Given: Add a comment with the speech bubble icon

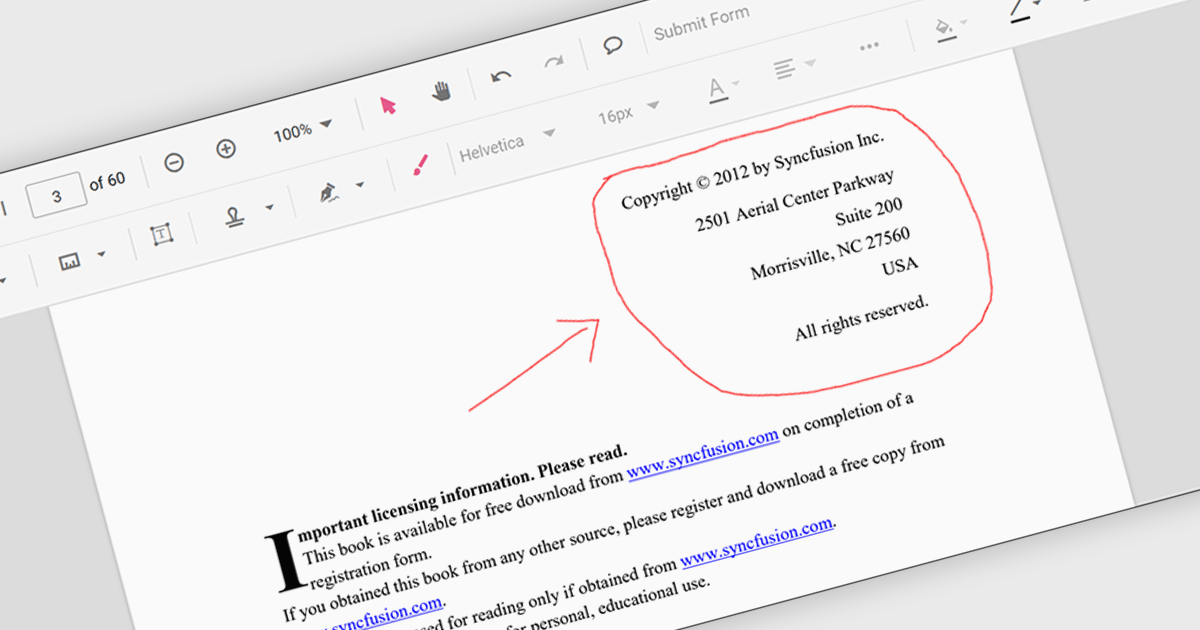Looking at the screenshot, I should click(613, 46).
